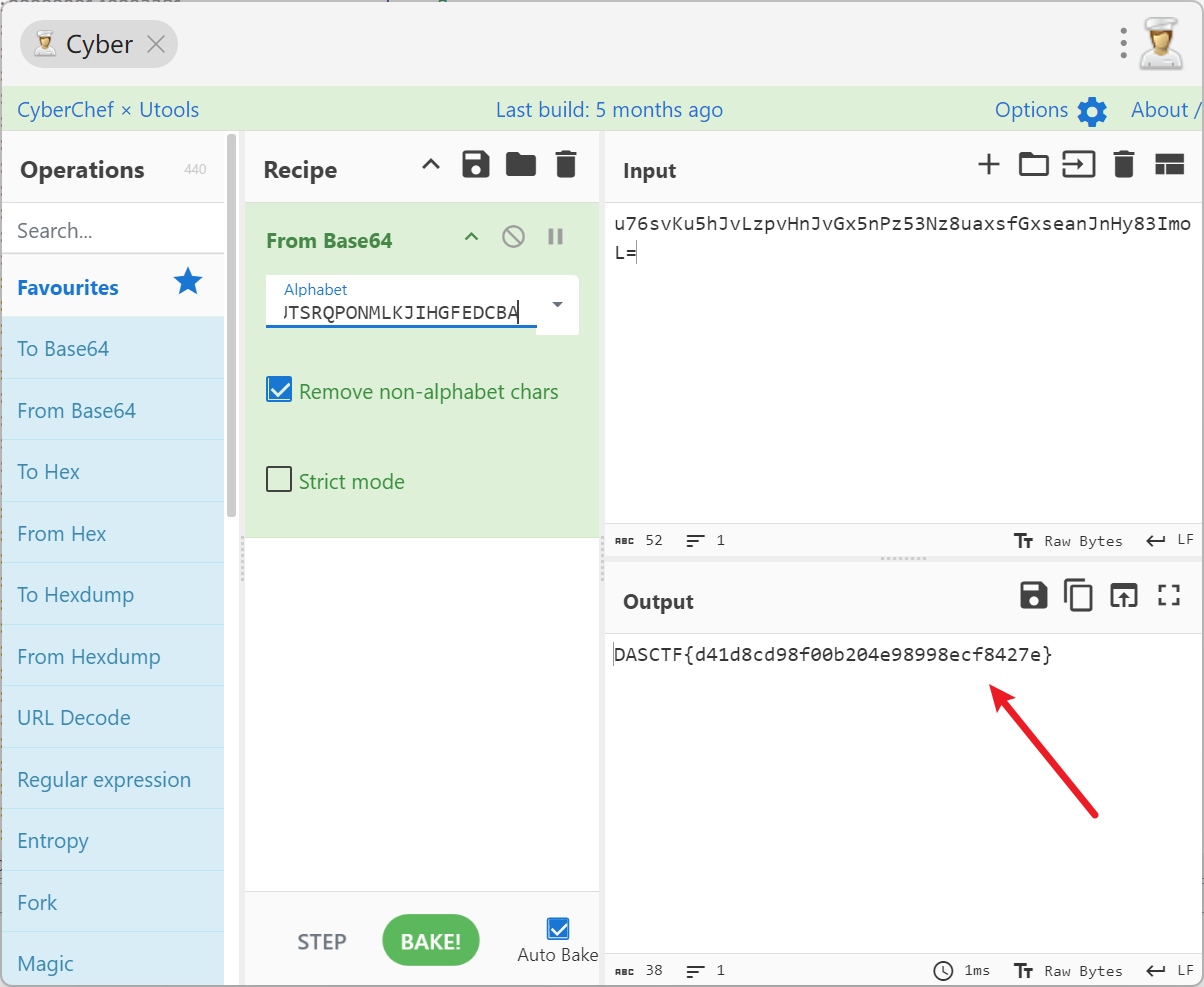1204x987 pixels.
Task: Click the input line count indicator
Action: tap(706, 541)
